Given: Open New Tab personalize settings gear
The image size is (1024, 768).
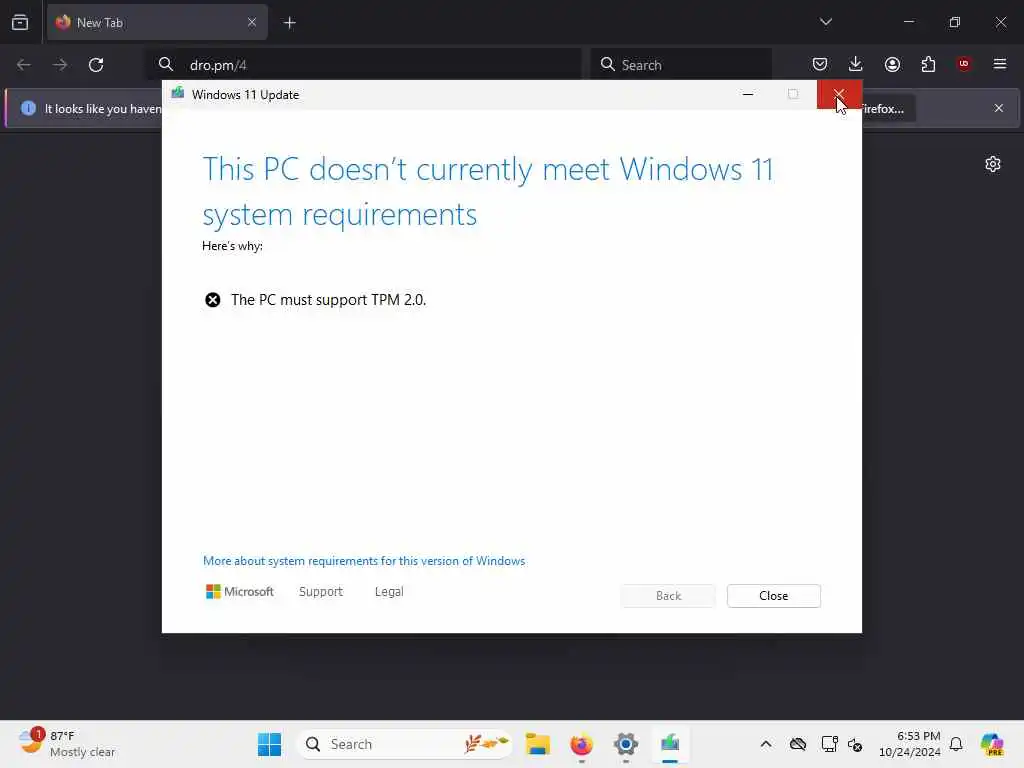Looking at the screenshot, I should coord(993,164).
